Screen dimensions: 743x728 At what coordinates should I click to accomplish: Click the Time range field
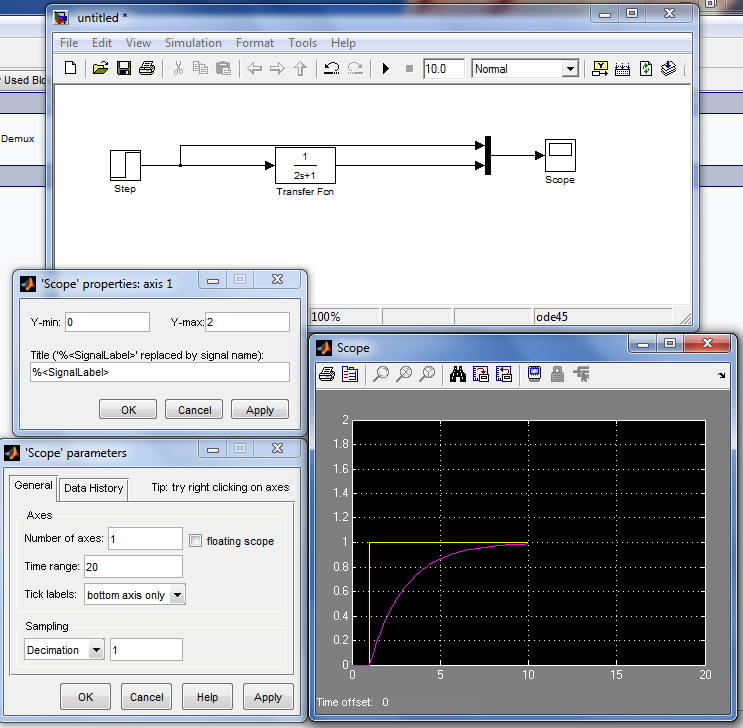pos(133,567)
